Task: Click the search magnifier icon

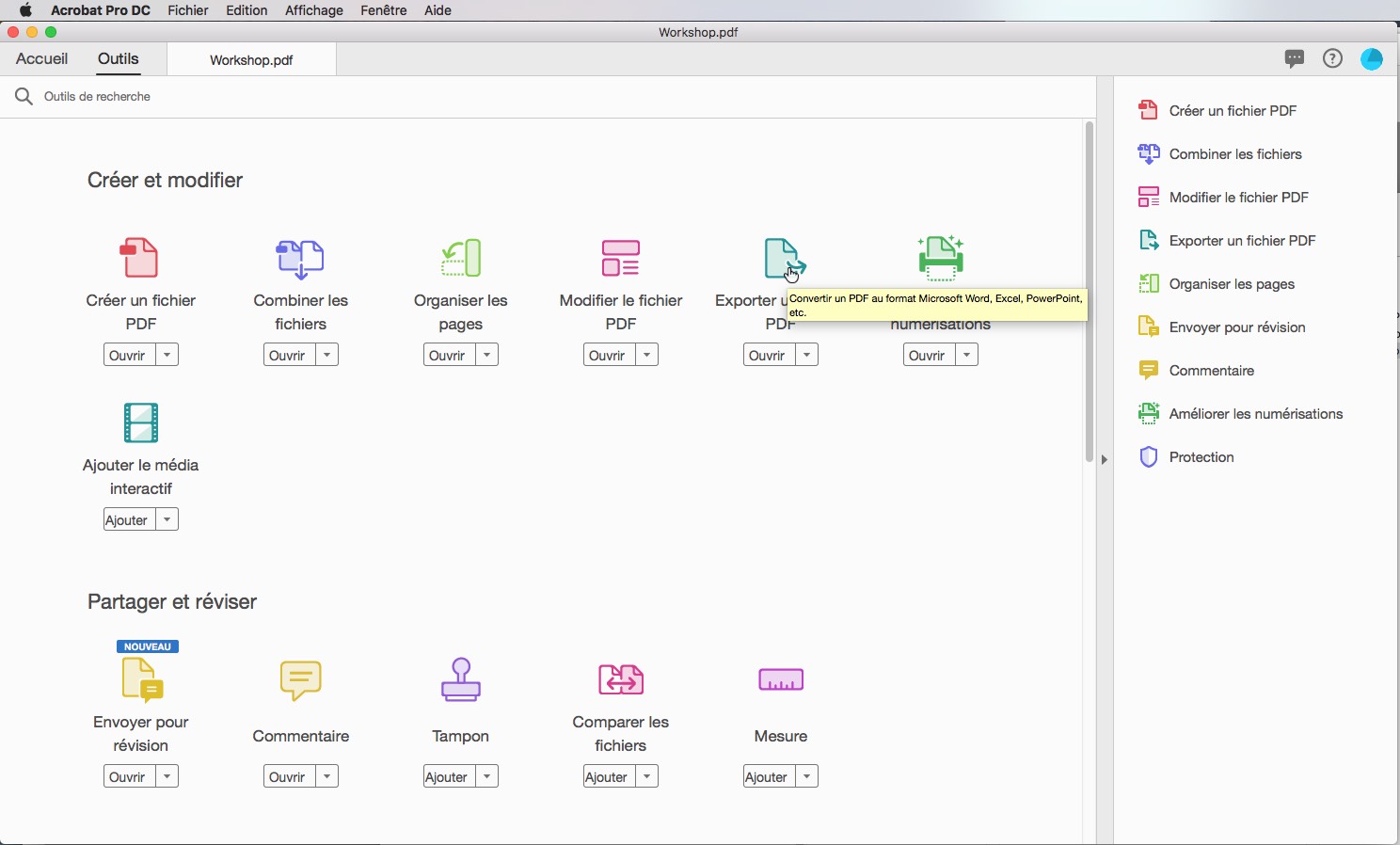Action: click(24, 96)
